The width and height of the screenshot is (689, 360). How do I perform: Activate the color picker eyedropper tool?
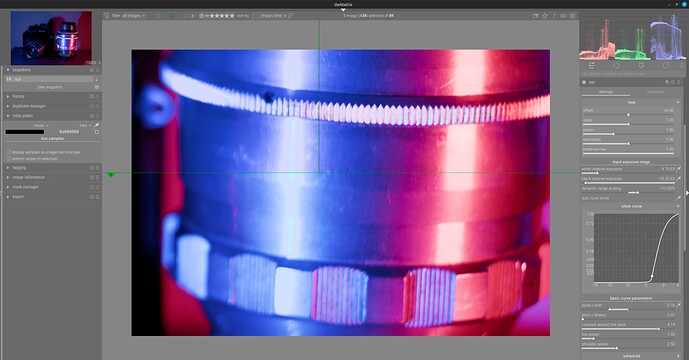tap(97, 126)
